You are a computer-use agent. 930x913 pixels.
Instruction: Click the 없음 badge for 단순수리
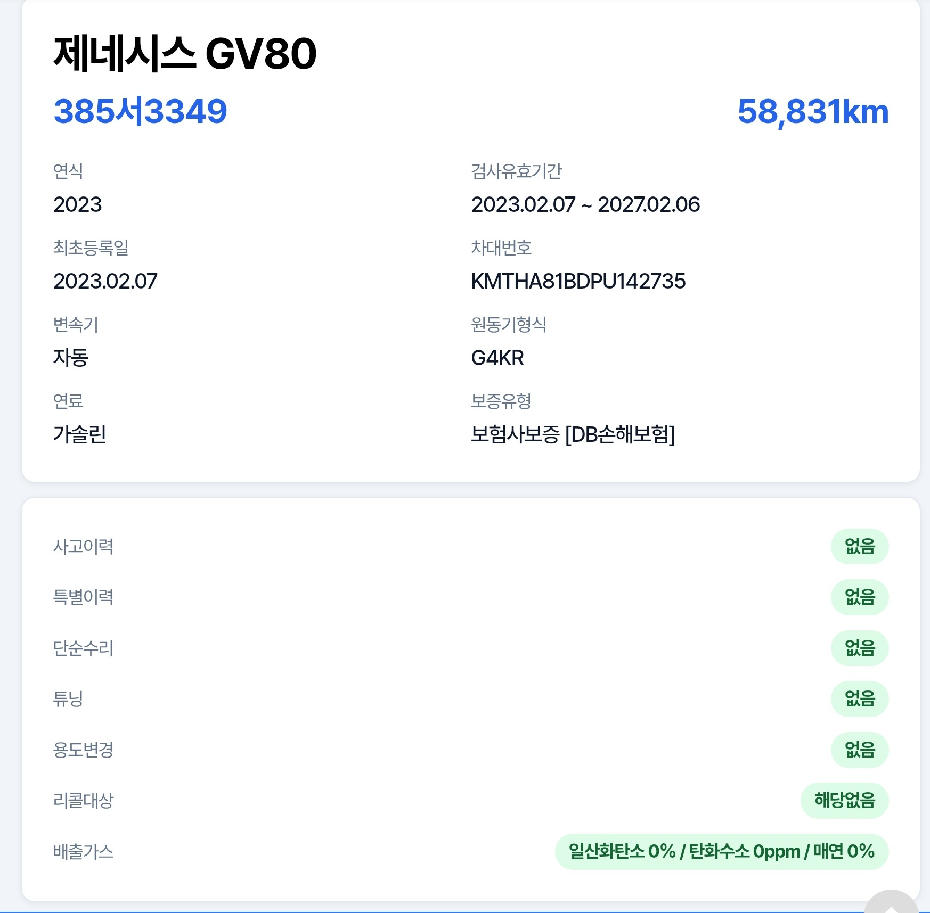859,648
